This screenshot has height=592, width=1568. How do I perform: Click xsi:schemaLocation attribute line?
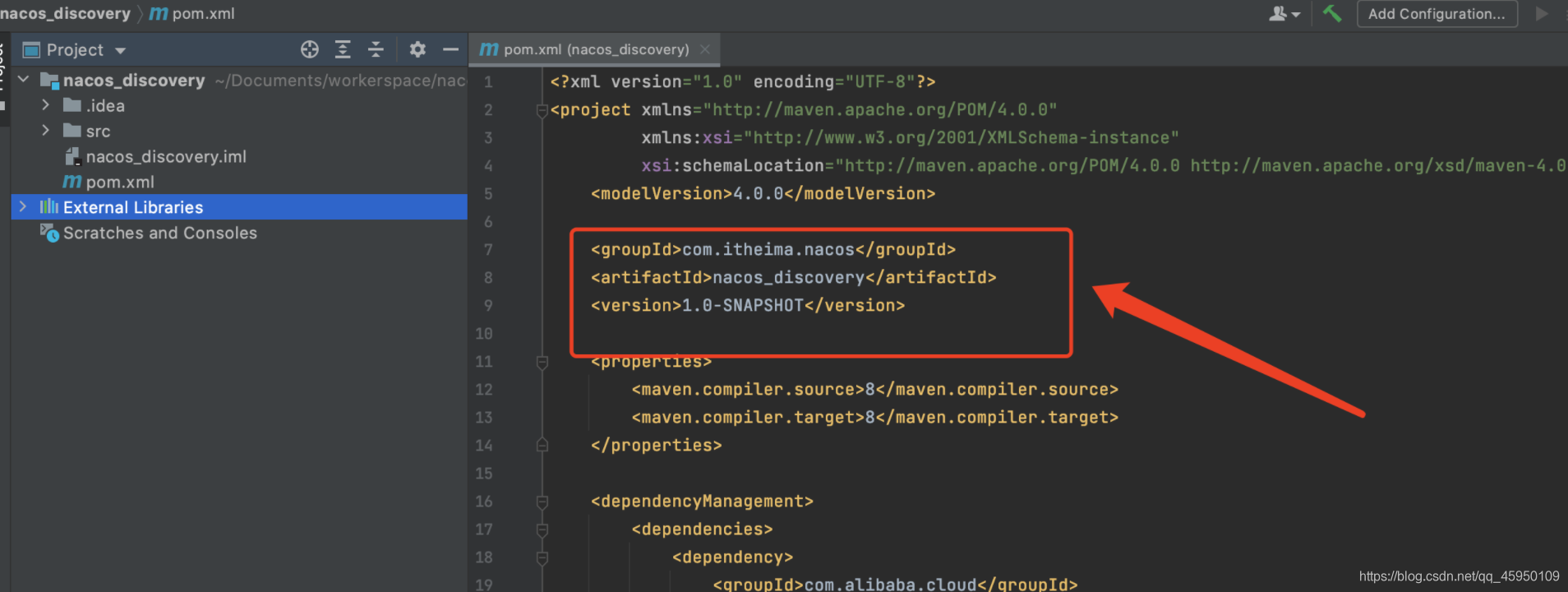1104,166
